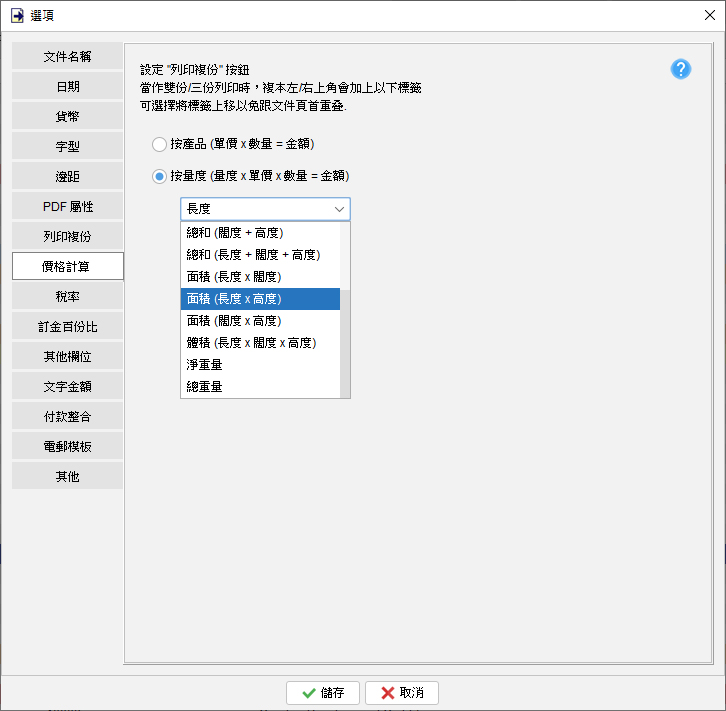Go to the 稅率 tab
Viewport: 726px width, 711px height.
tap(68, 296)
